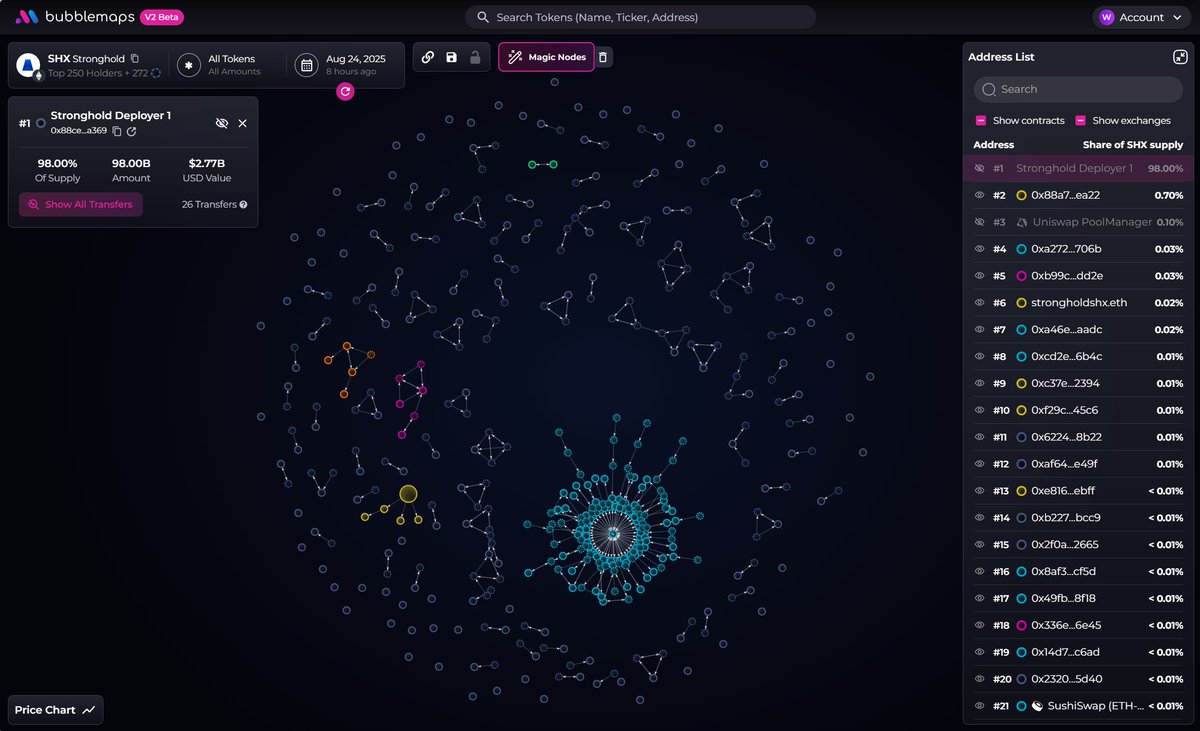Hide address #20 0x2320...5d40
This screenshot has width=1200, height=731.
(980, 679)
